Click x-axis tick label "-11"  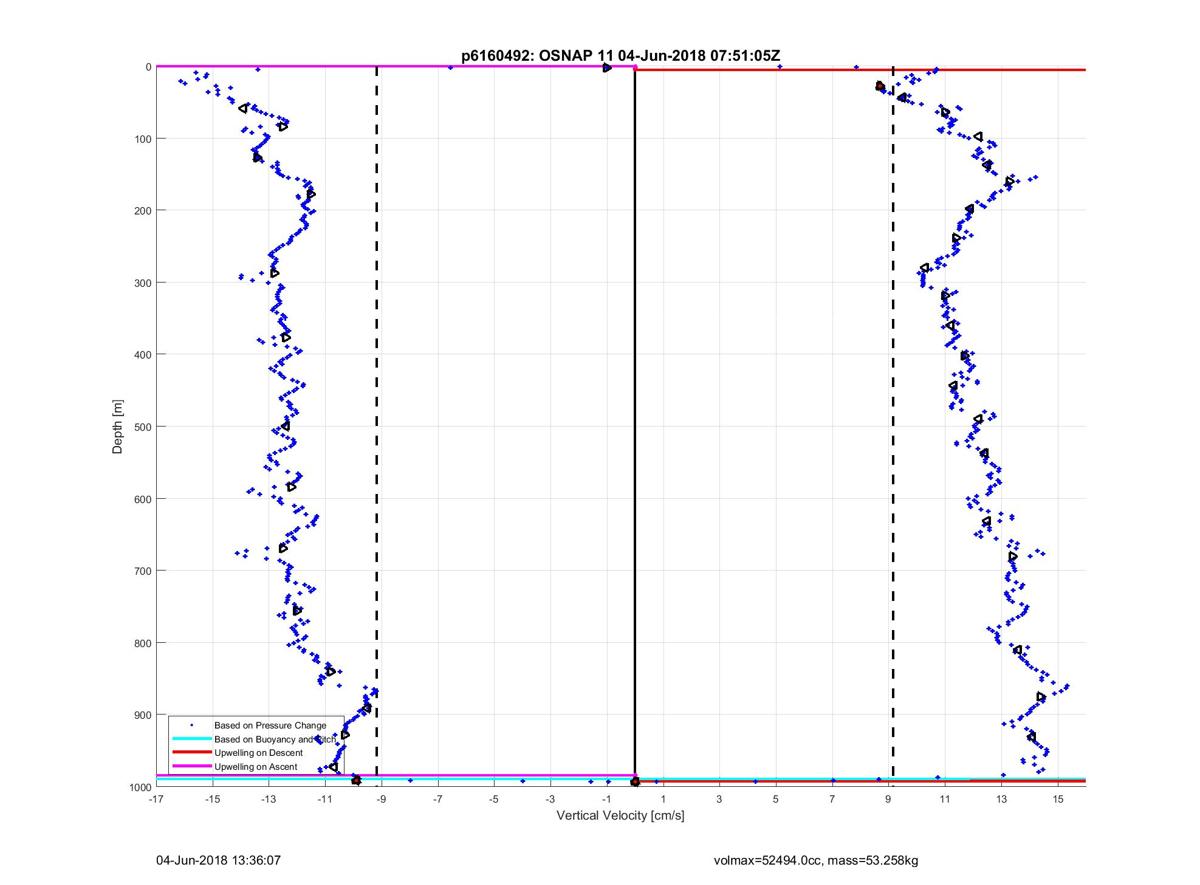(324, 799)
